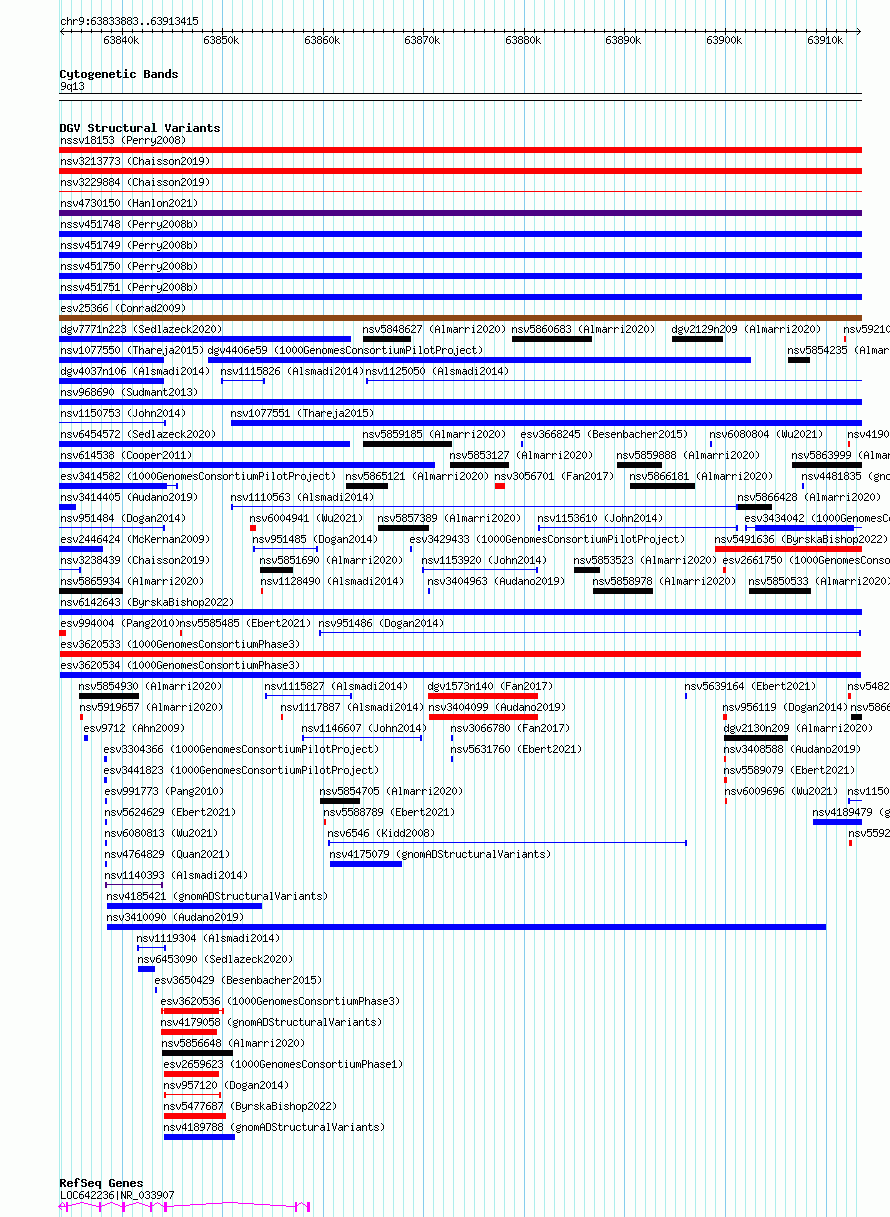
Task: Select the nssv451751 (Perry2008b) variant label
Action: (x=129, y=287)
